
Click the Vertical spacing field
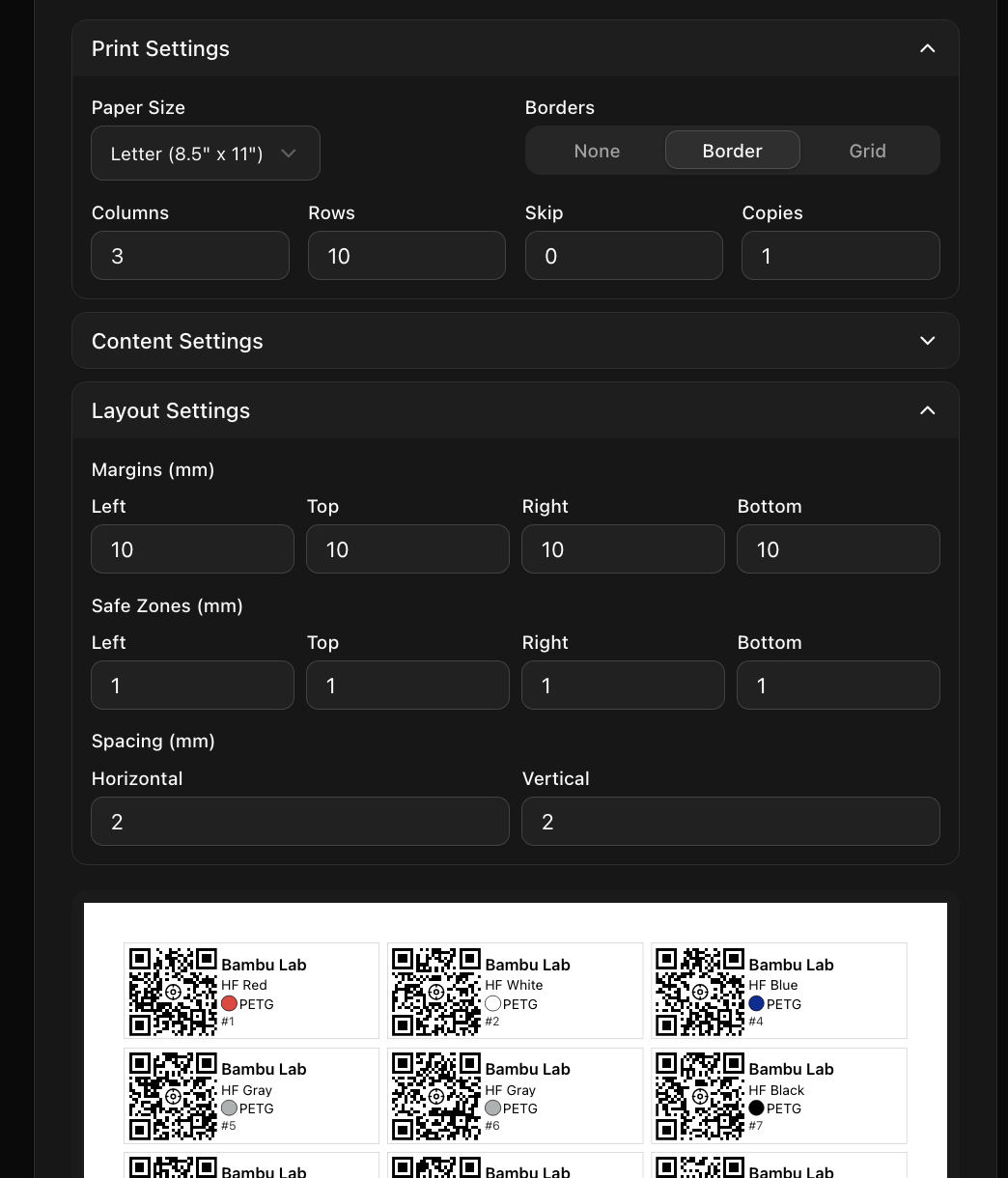[x=731, y=822]
